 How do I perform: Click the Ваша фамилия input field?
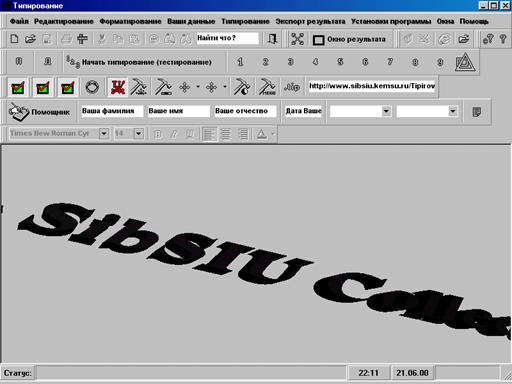pos(111,111)
